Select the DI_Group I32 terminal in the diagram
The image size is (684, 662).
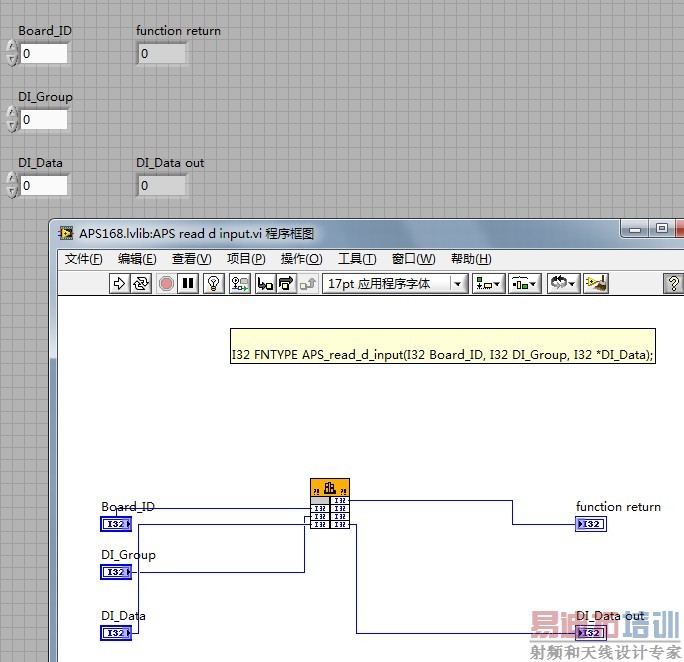(x=116, y=572)
